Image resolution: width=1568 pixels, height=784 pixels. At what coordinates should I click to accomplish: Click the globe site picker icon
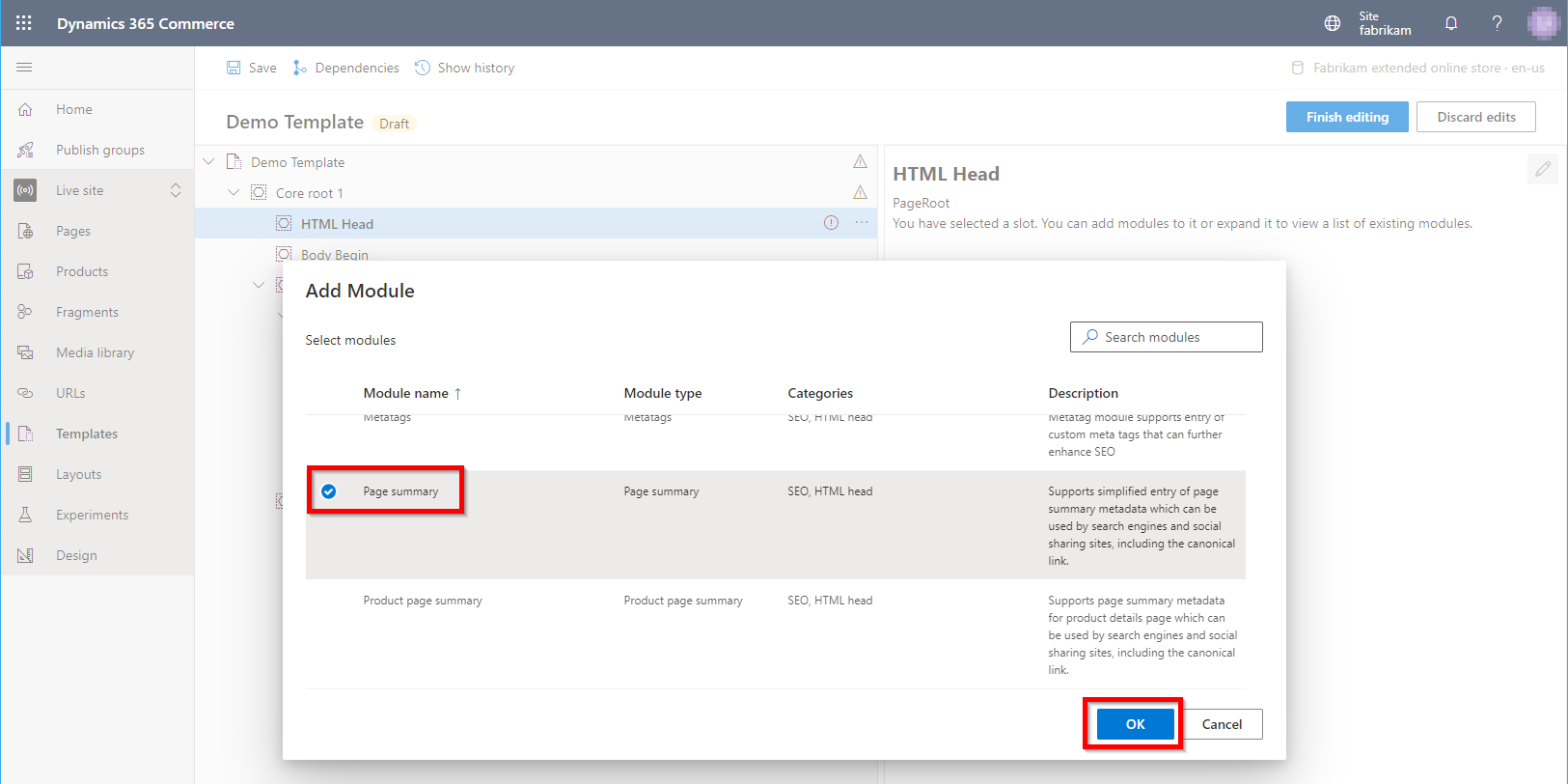pyautogui.click(x=1333, y=23)
